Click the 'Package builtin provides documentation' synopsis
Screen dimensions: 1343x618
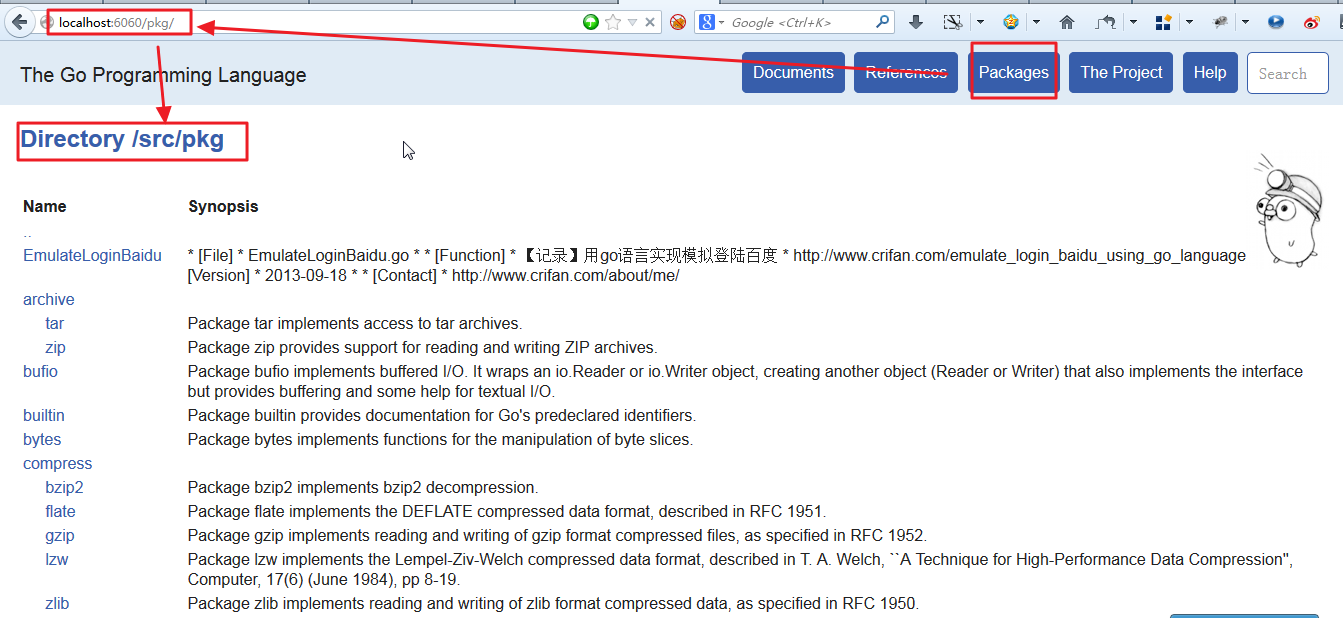[442, 415]
